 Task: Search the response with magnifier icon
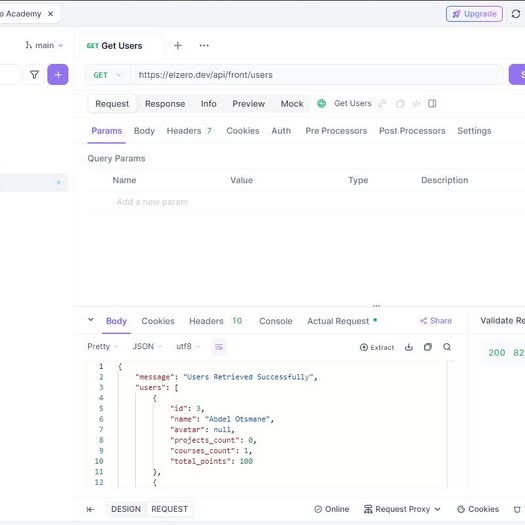(x=447, y=347)
